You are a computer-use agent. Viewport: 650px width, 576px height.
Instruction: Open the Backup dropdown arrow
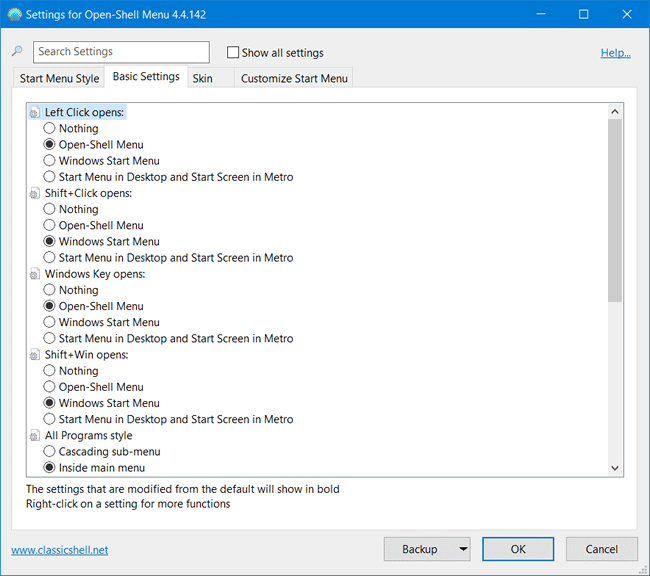point(461,549)
